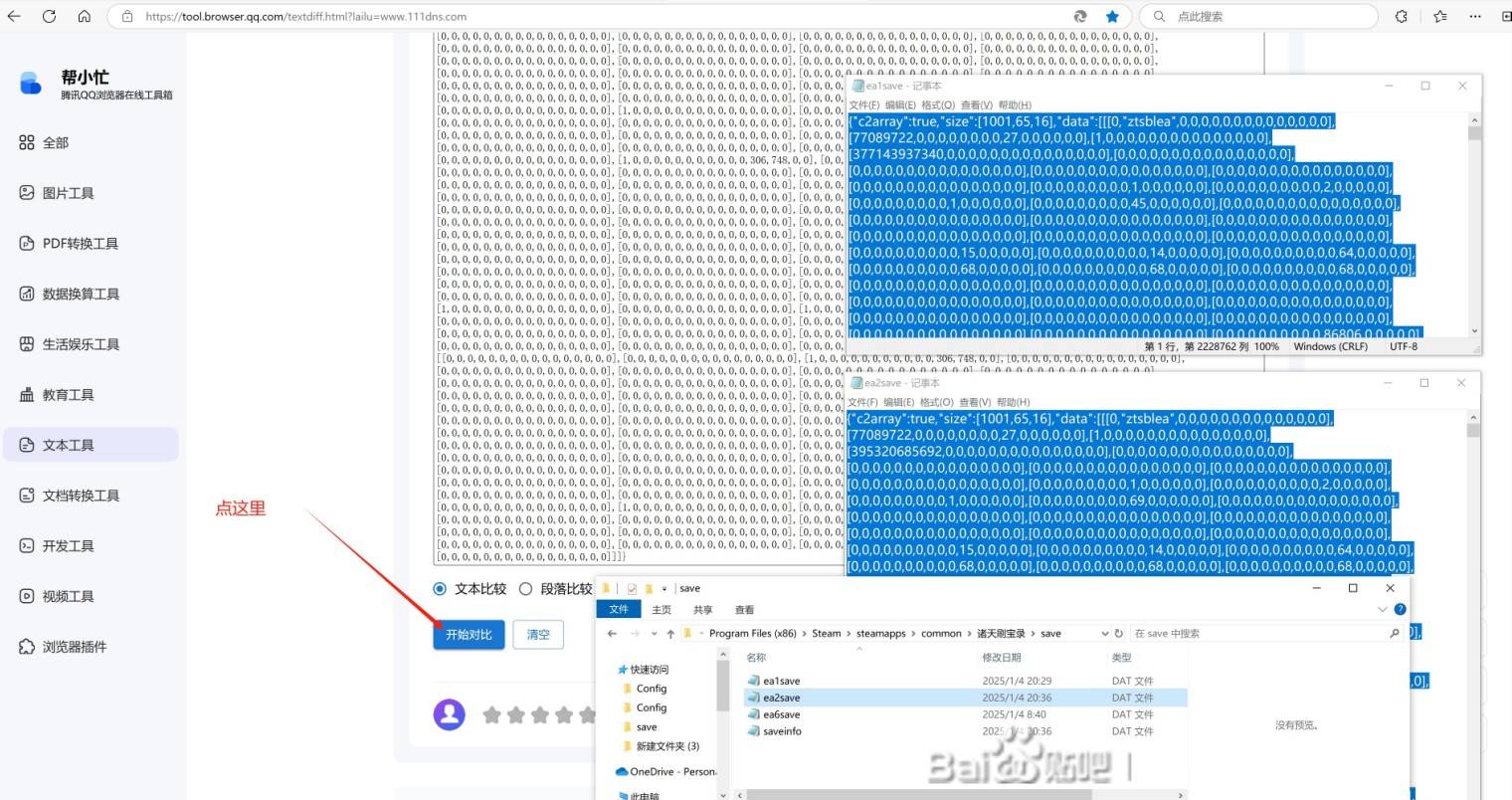Image resolution: width=1512 pixels, height=800 pixels.
Task: Sort by 类型 column header in Explorer
Action: tap(1121, 658)
